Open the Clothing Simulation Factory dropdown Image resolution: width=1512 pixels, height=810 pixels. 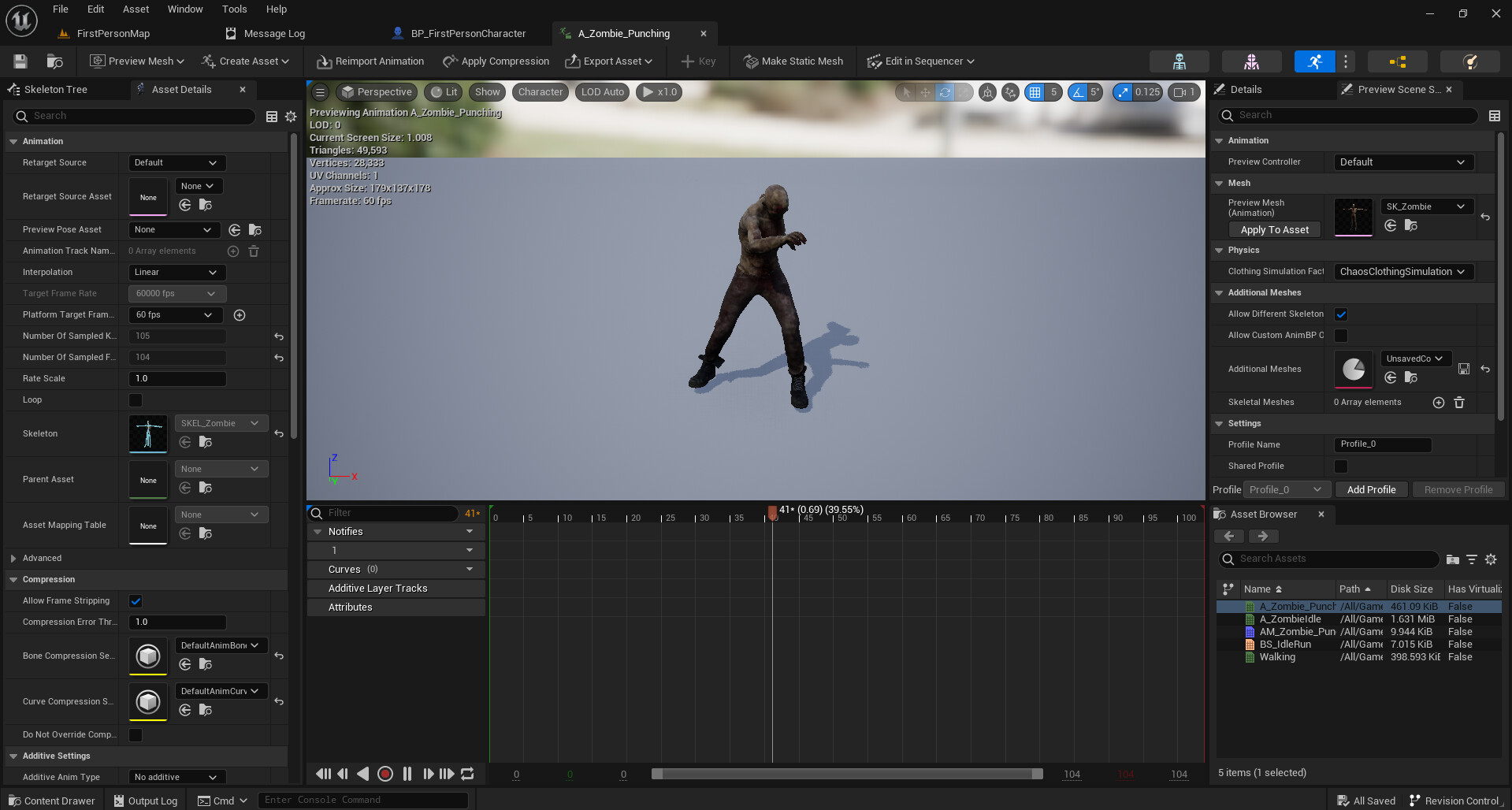coord(1403,271)
